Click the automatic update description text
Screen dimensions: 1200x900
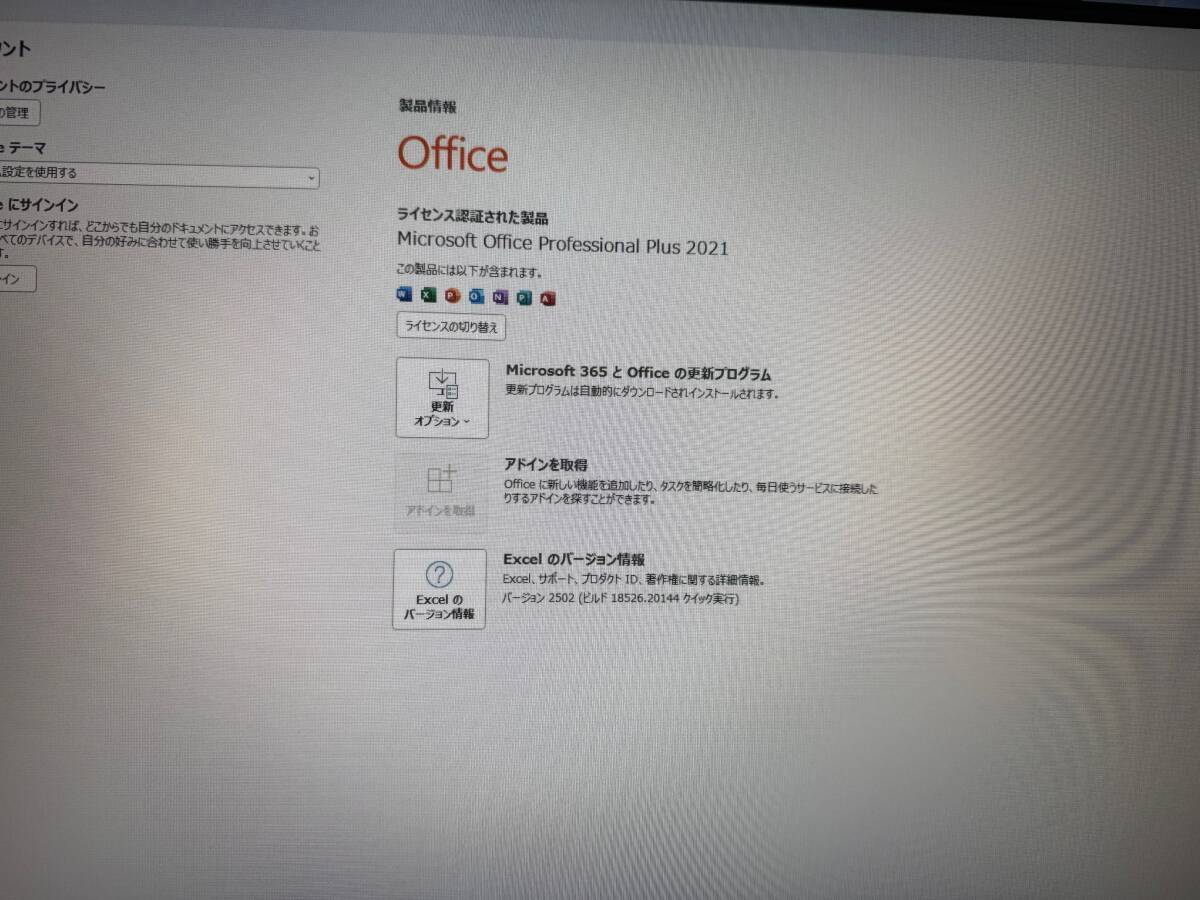[641, 393]
